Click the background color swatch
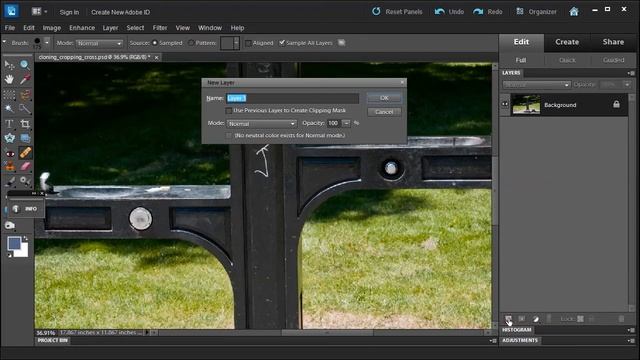This screenshot has width=640, height=360. tap(23, 252)
